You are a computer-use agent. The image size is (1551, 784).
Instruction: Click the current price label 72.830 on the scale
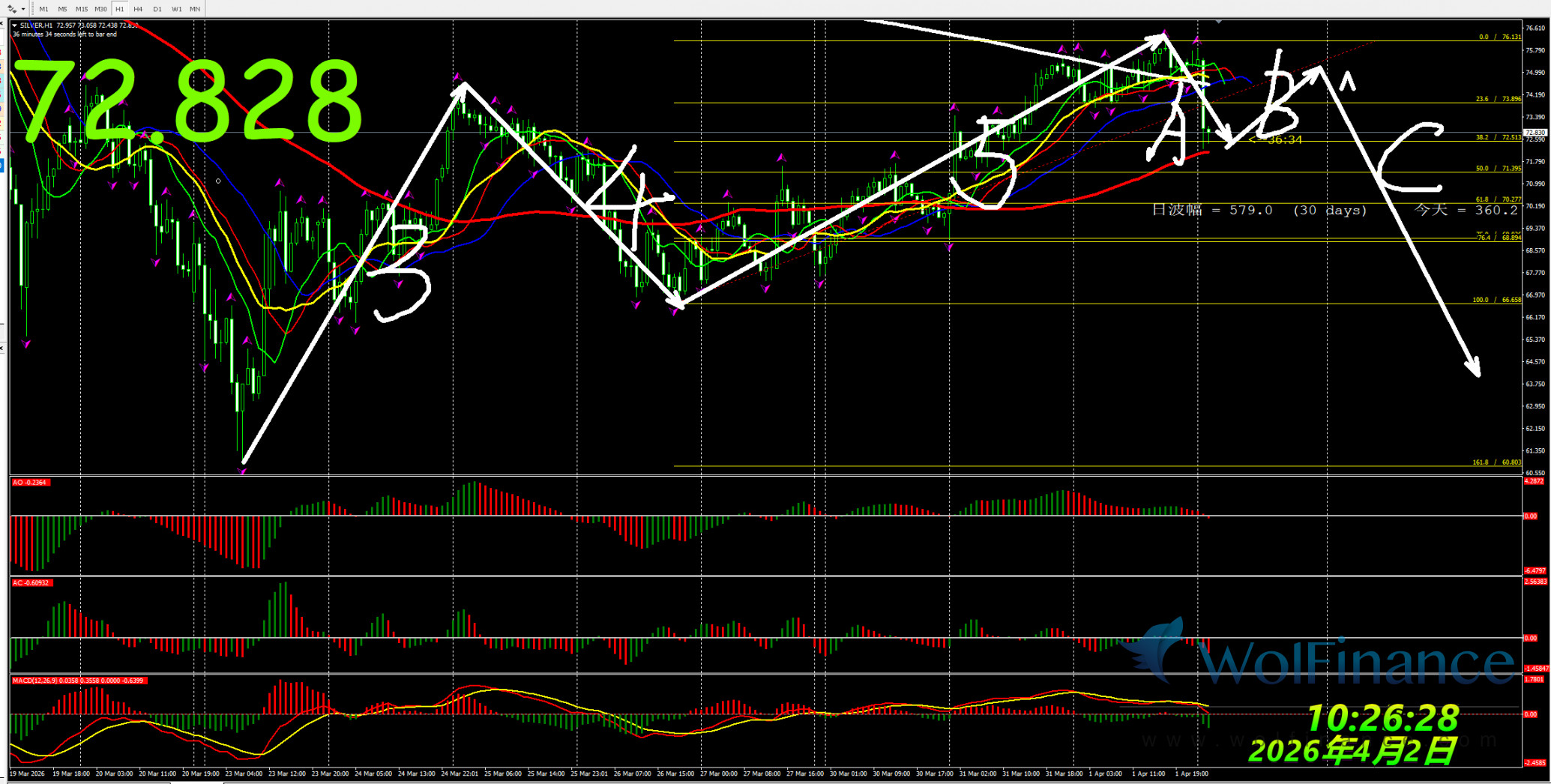pos(1535,133)
